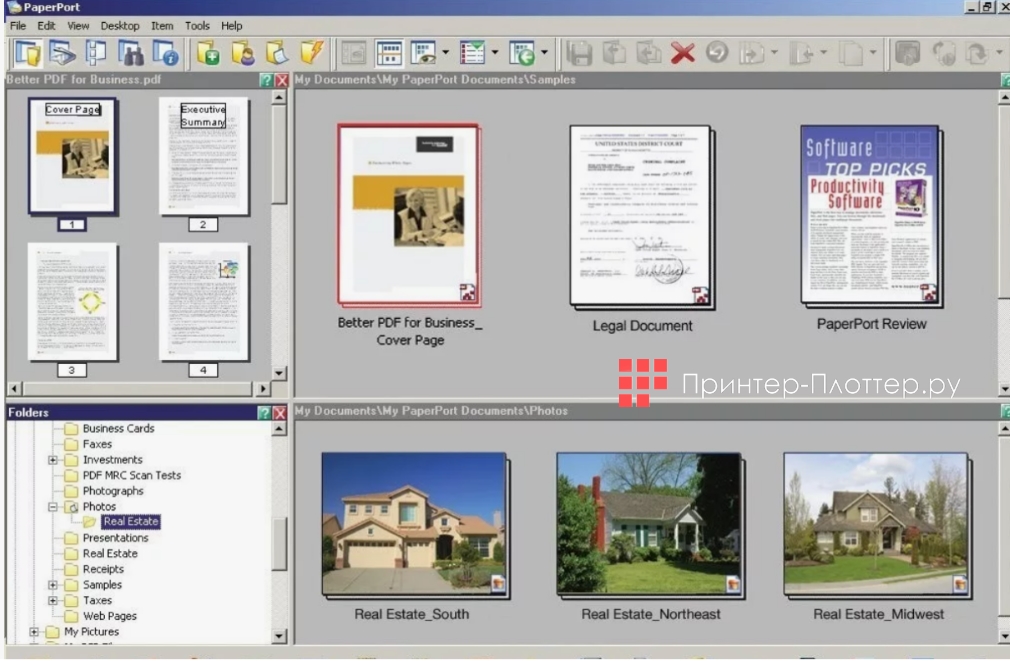Switch to thumbnail view toolbar icon
Screen dimensions: 1010x661
click(x=389, y=52)
